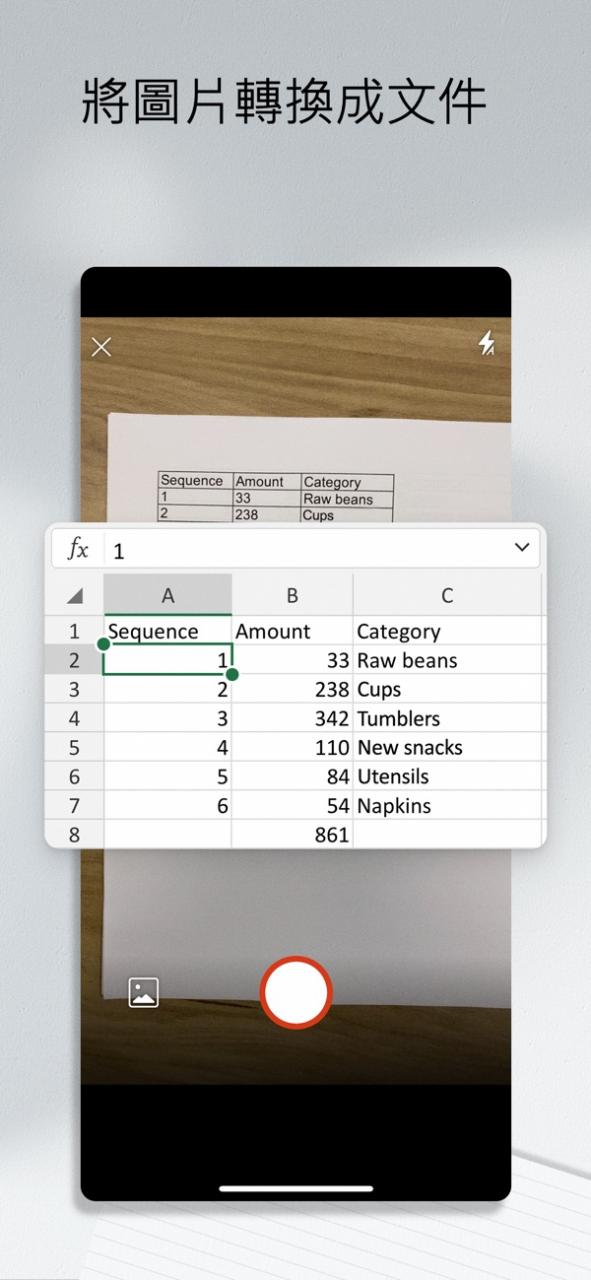
Task: Click the 'Utensils' cell
Action: [447, 776]
